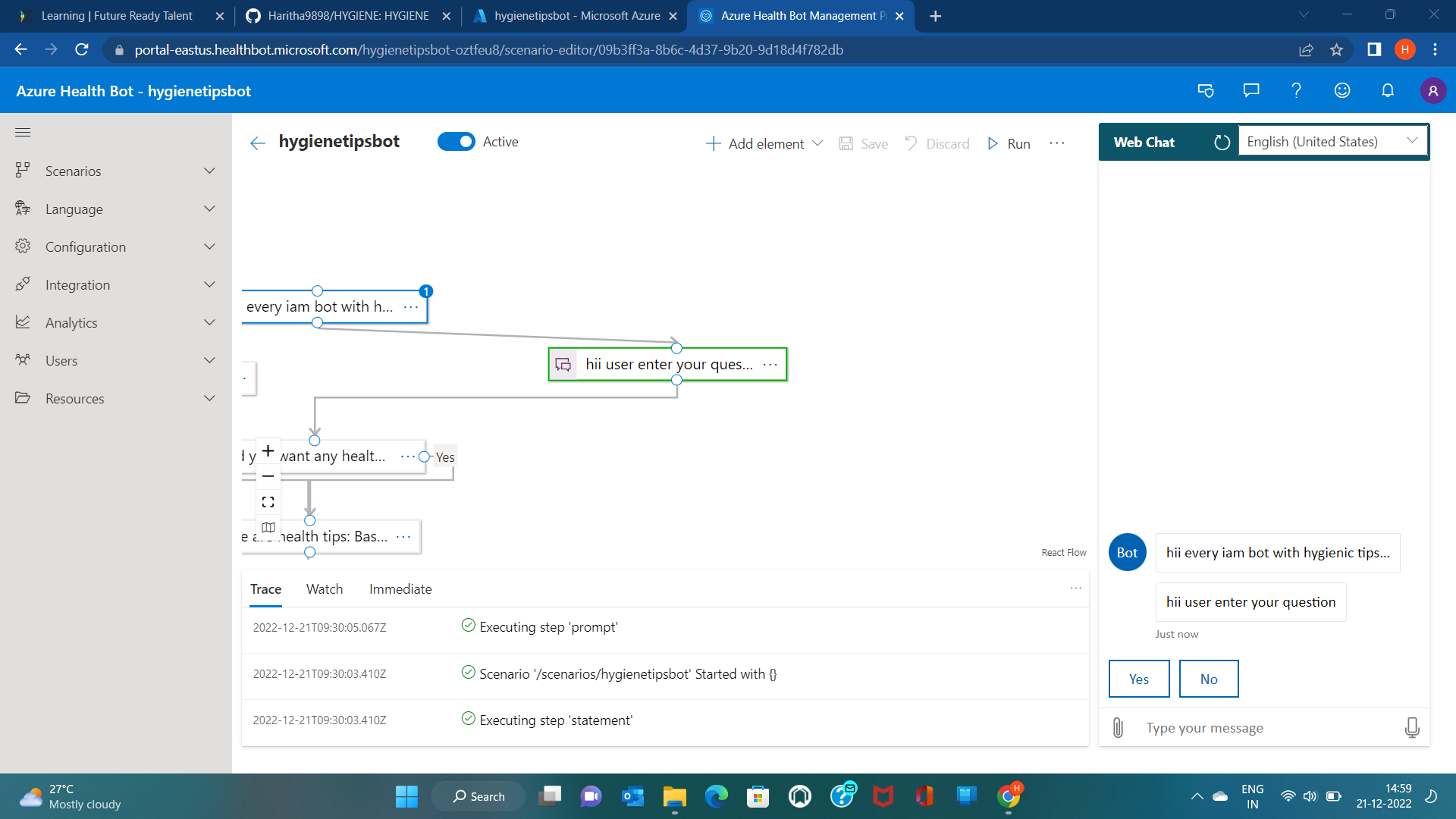
Task: Click the feedback smiley icon
Action: coord(1341,91)
